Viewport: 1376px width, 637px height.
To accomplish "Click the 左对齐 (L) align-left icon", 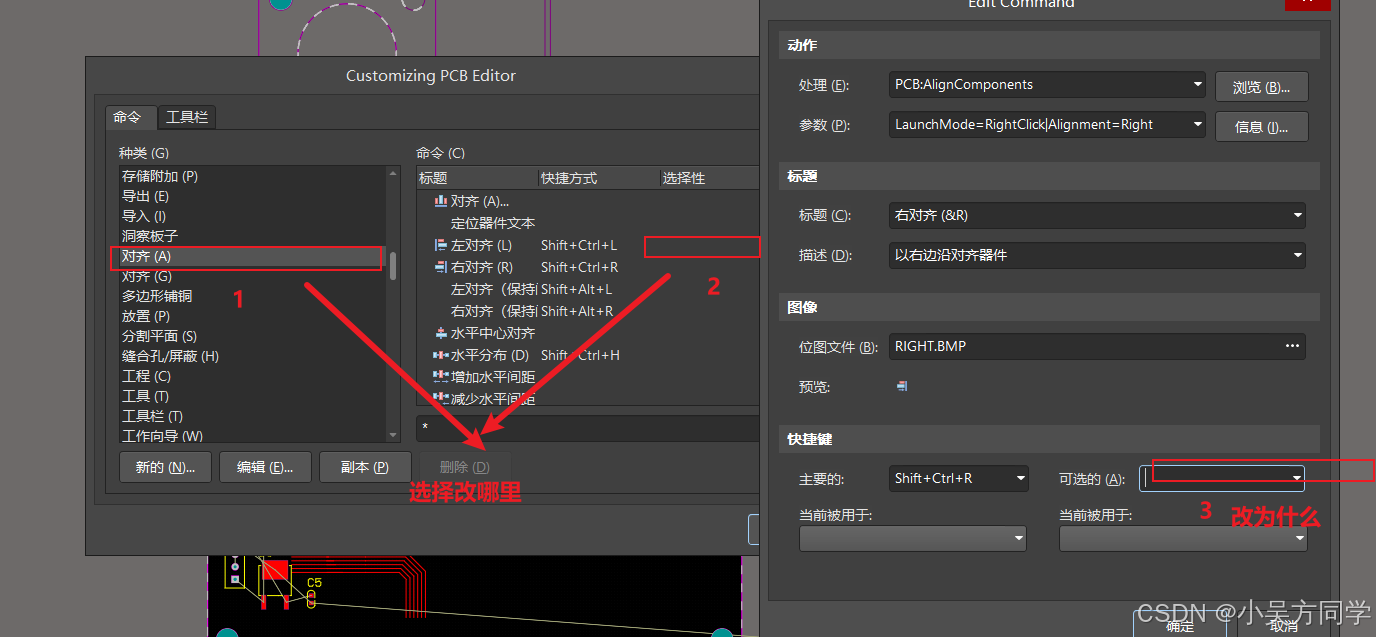I will 440,245.
